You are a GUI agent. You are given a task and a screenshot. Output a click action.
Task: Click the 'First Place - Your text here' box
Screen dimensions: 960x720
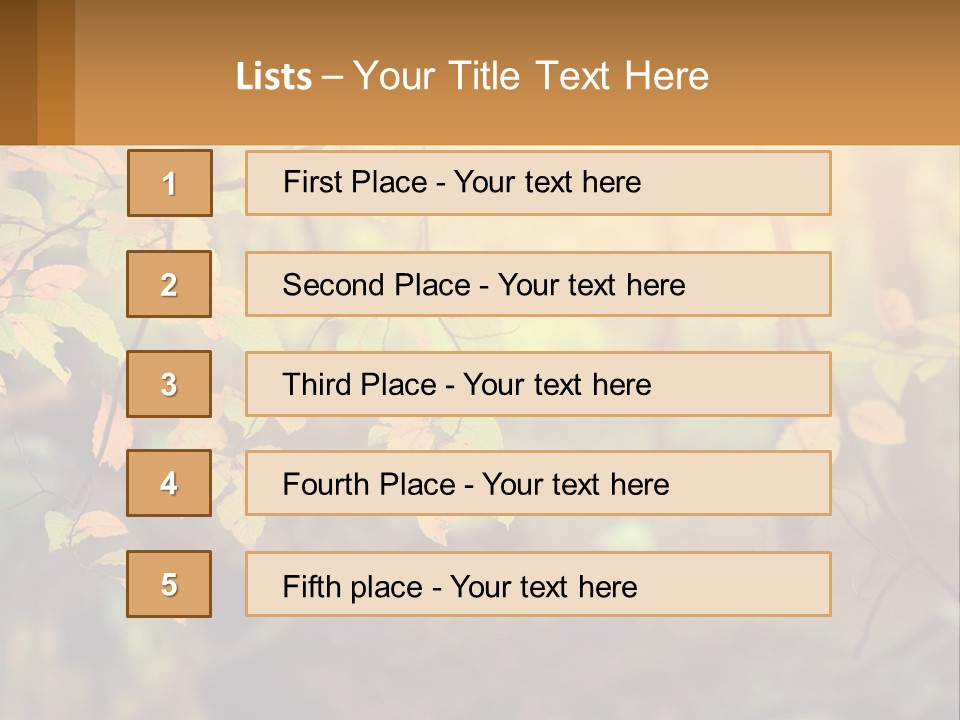point(538,183)
